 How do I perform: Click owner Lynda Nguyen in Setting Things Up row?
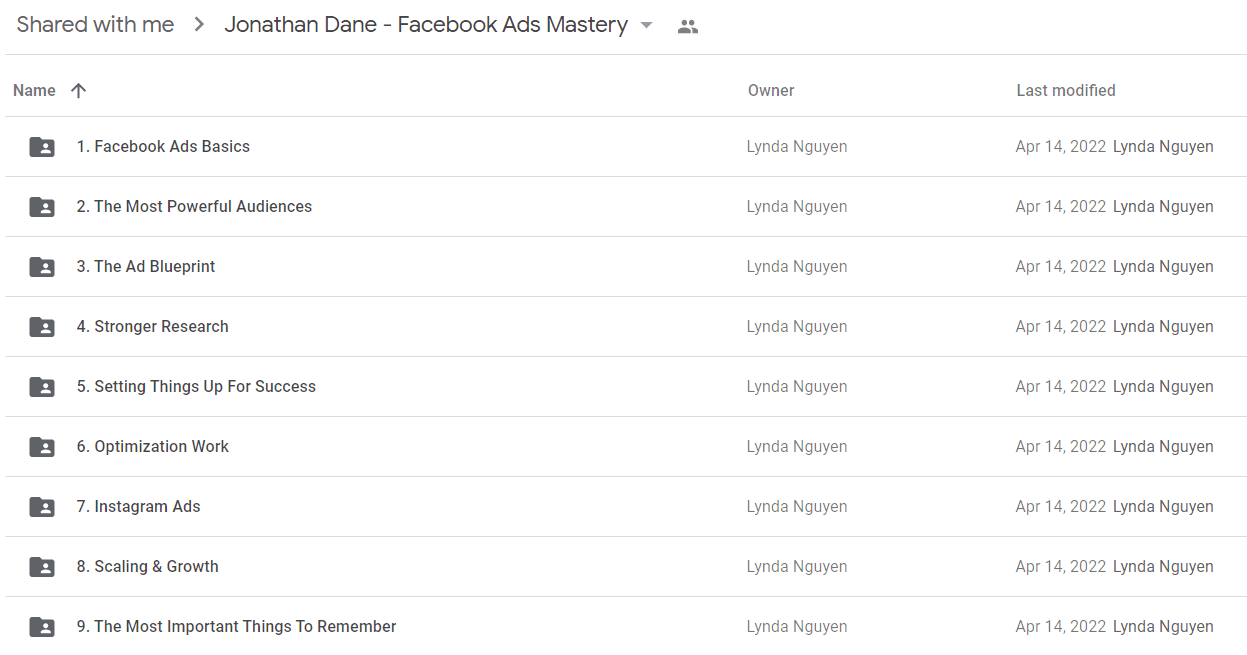coord(797,386)
